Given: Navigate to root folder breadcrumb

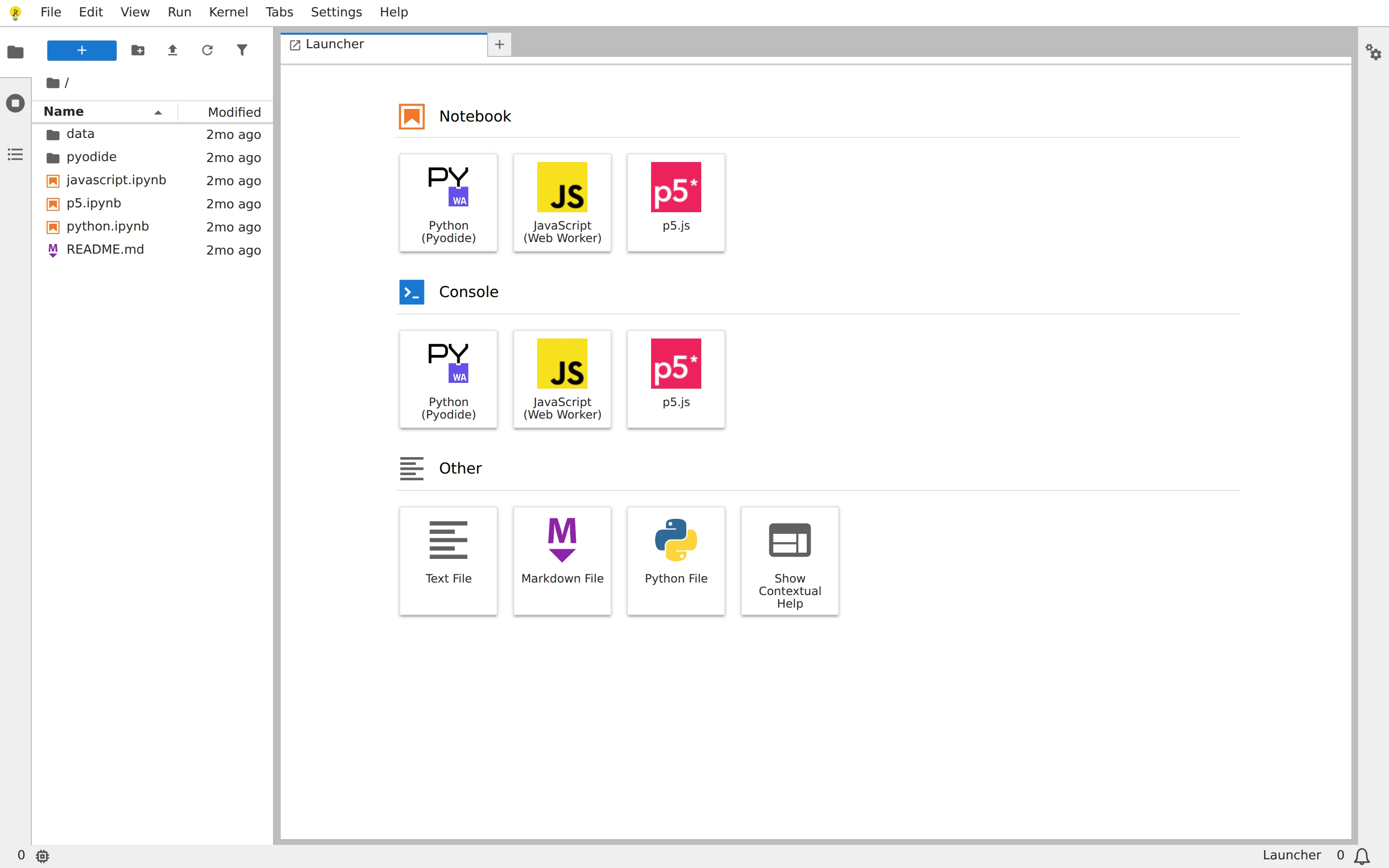Looking at the screenshot, I should 54,82.
